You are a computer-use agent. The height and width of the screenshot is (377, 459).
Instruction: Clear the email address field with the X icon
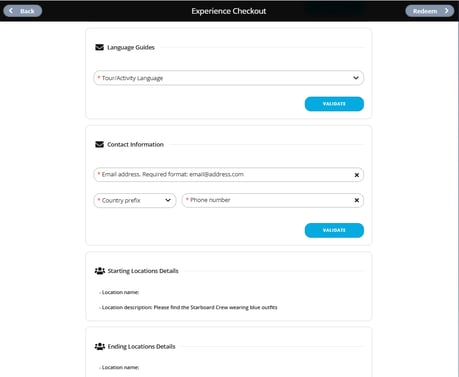pos(357,175)
